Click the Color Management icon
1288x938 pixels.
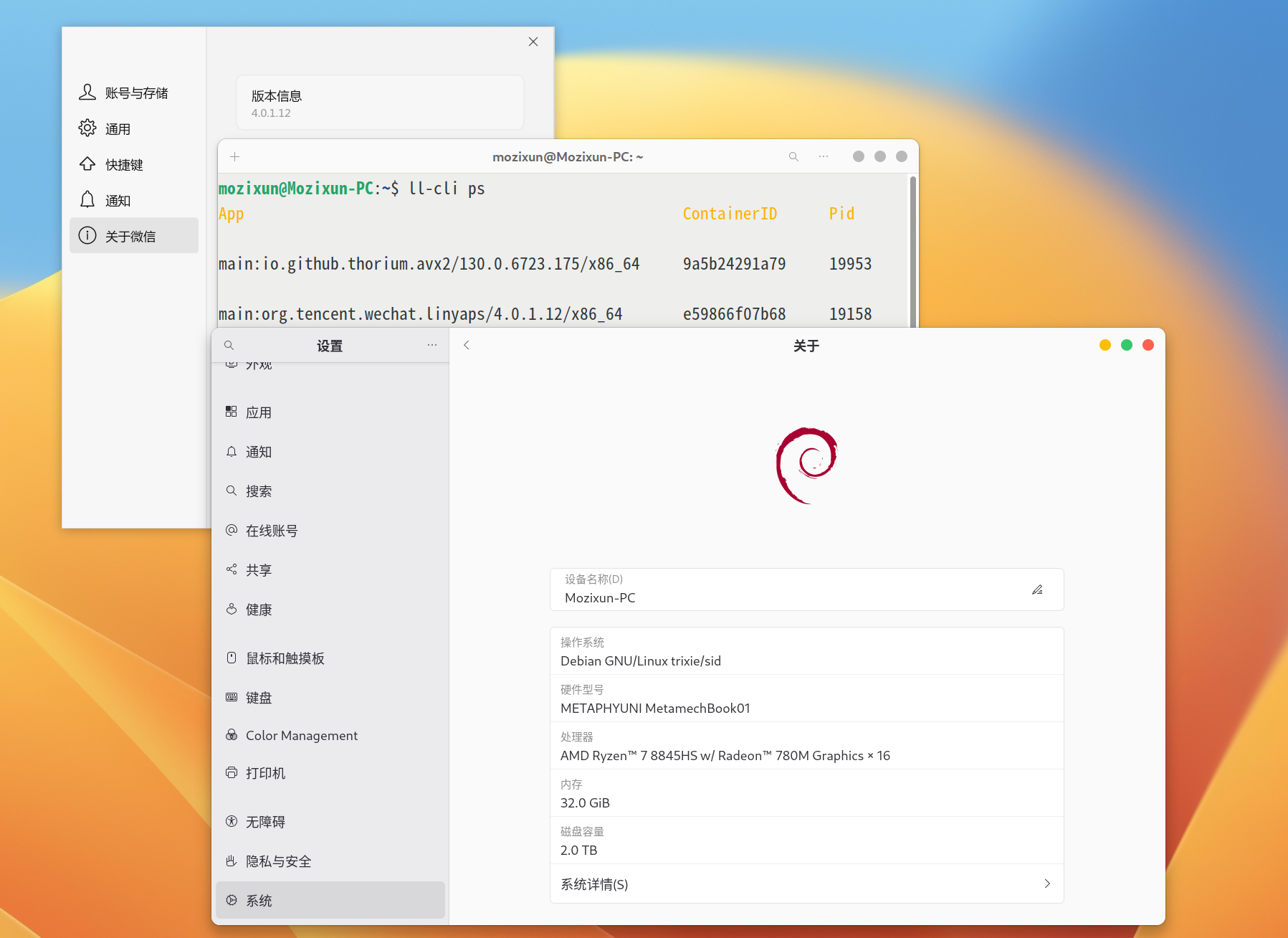[231, 735]
